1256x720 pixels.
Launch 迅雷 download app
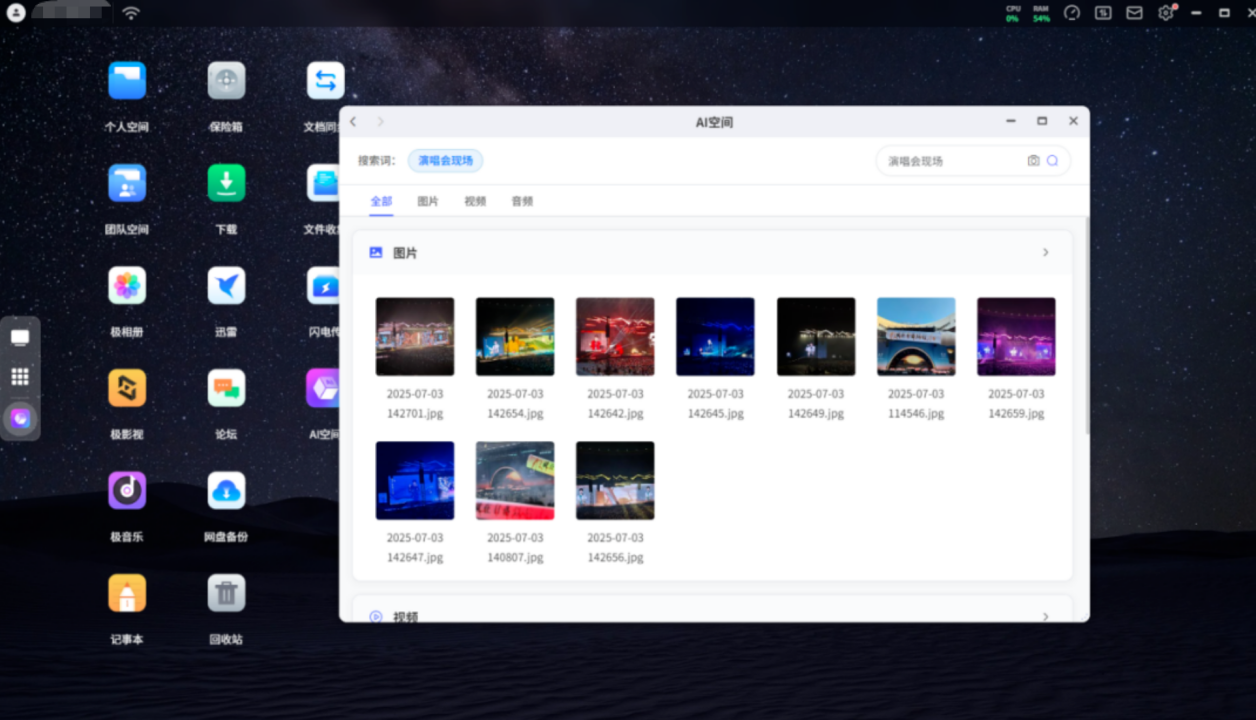226,286
